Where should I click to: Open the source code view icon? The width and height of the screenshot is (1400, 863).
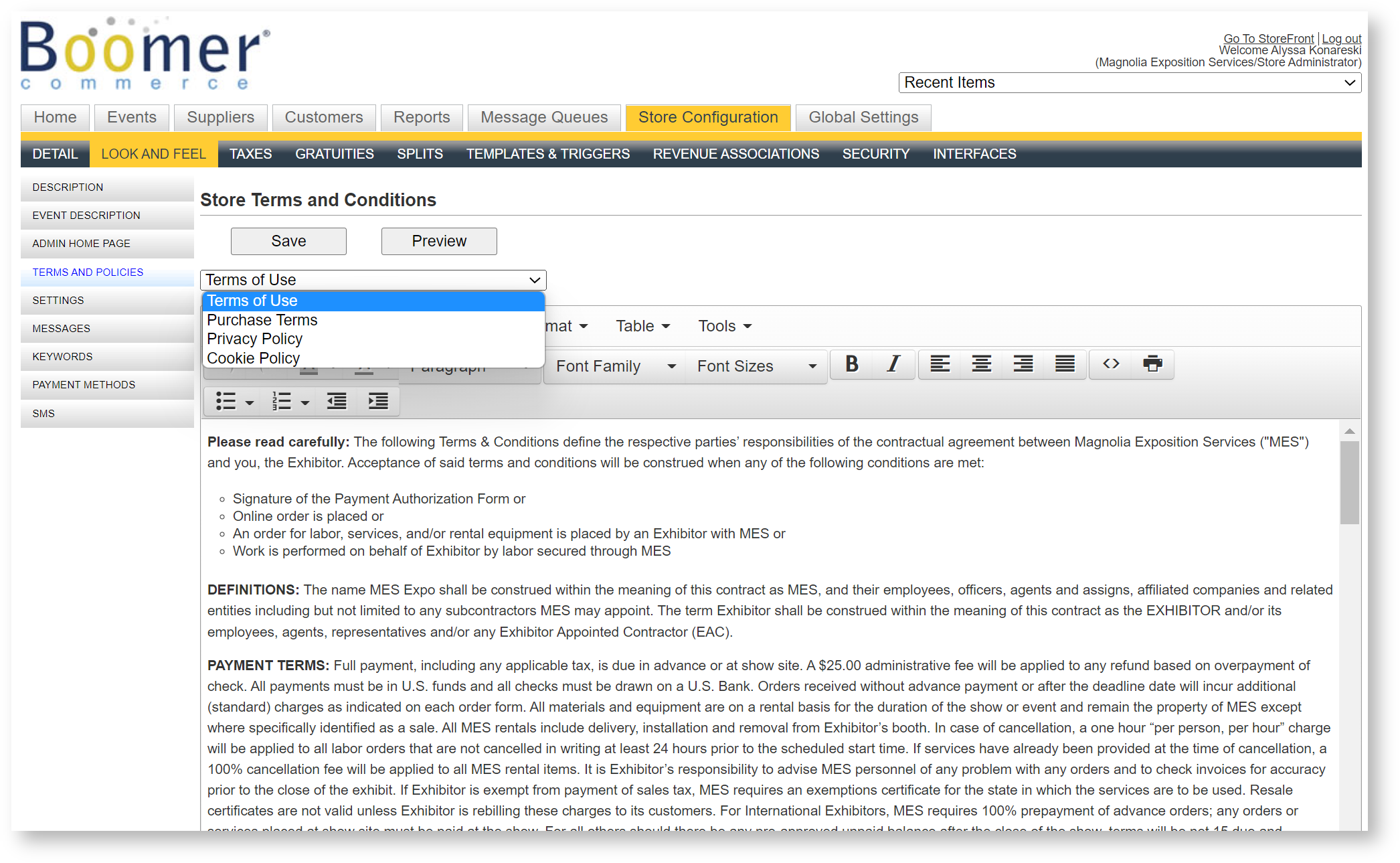click(x=1111, y=364)
